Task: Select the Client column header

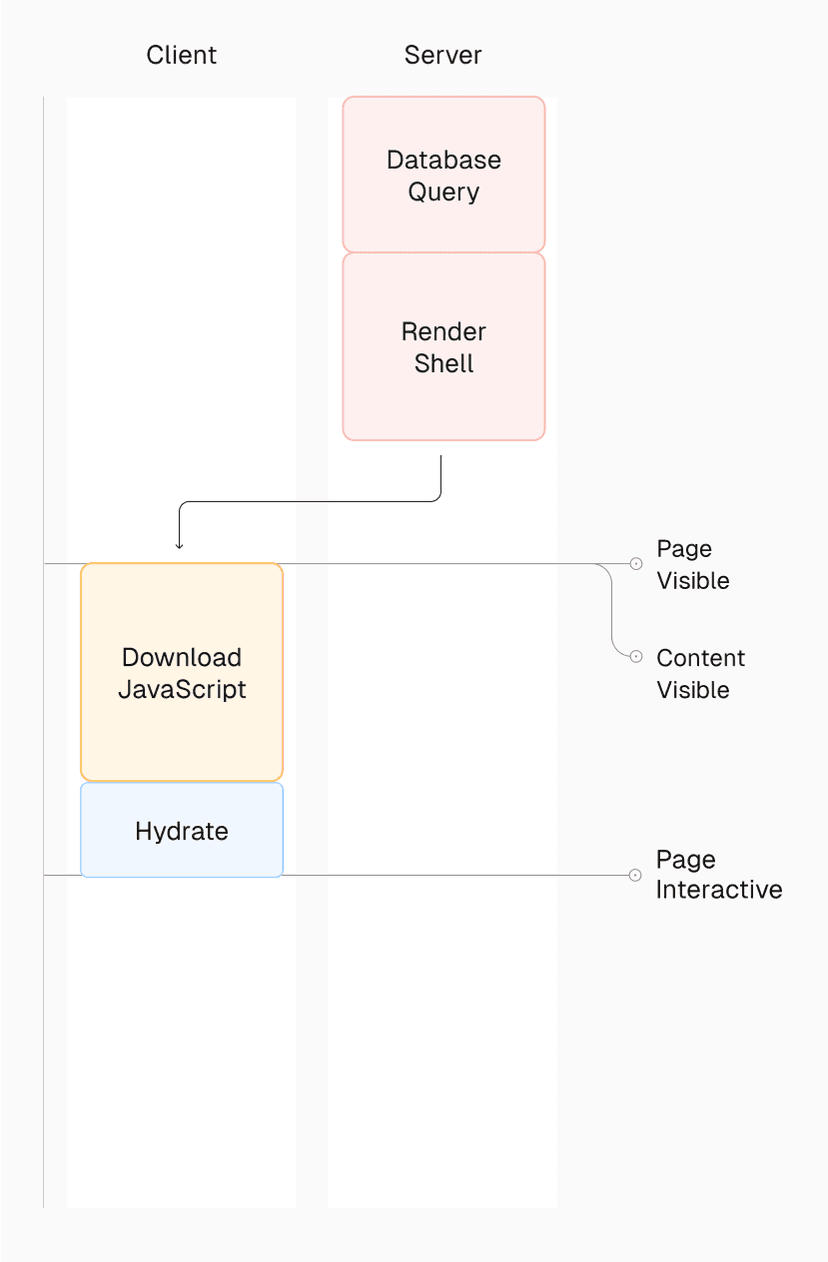Action: tap(181, 55)
